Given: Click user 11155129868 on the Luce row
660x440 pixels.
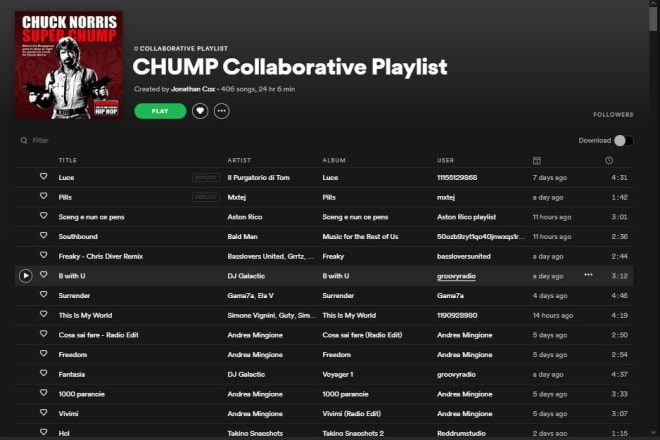Looking at the screenshot, I should coord(457,178).
